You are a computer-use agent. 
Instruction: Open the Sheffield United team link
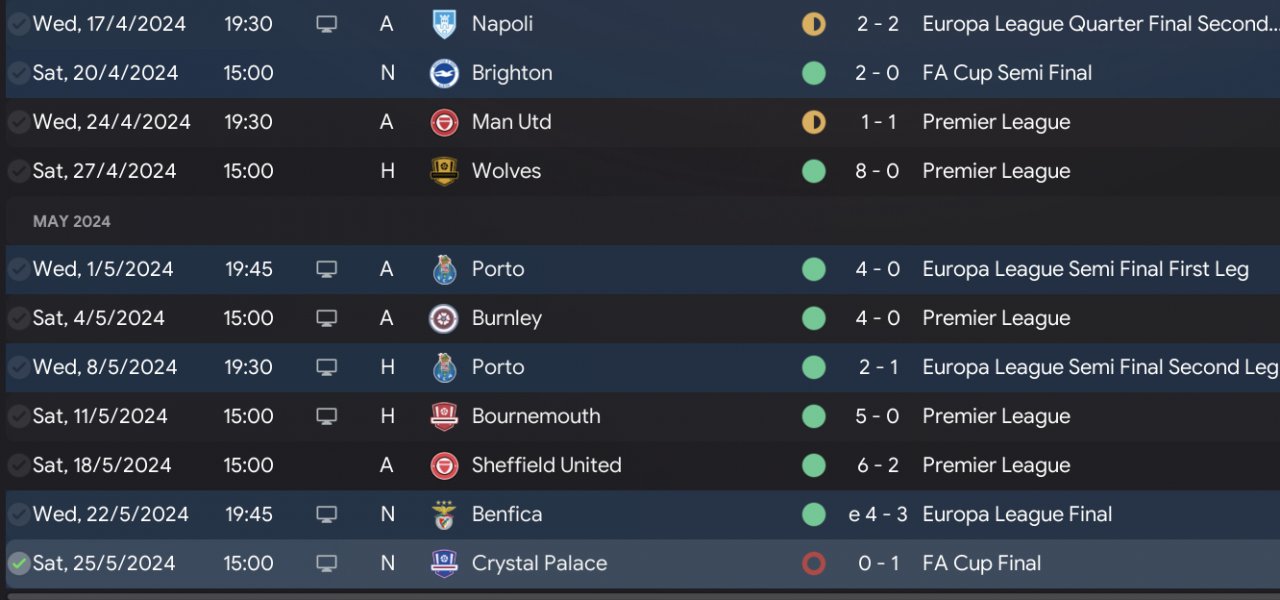click(546, 465)
